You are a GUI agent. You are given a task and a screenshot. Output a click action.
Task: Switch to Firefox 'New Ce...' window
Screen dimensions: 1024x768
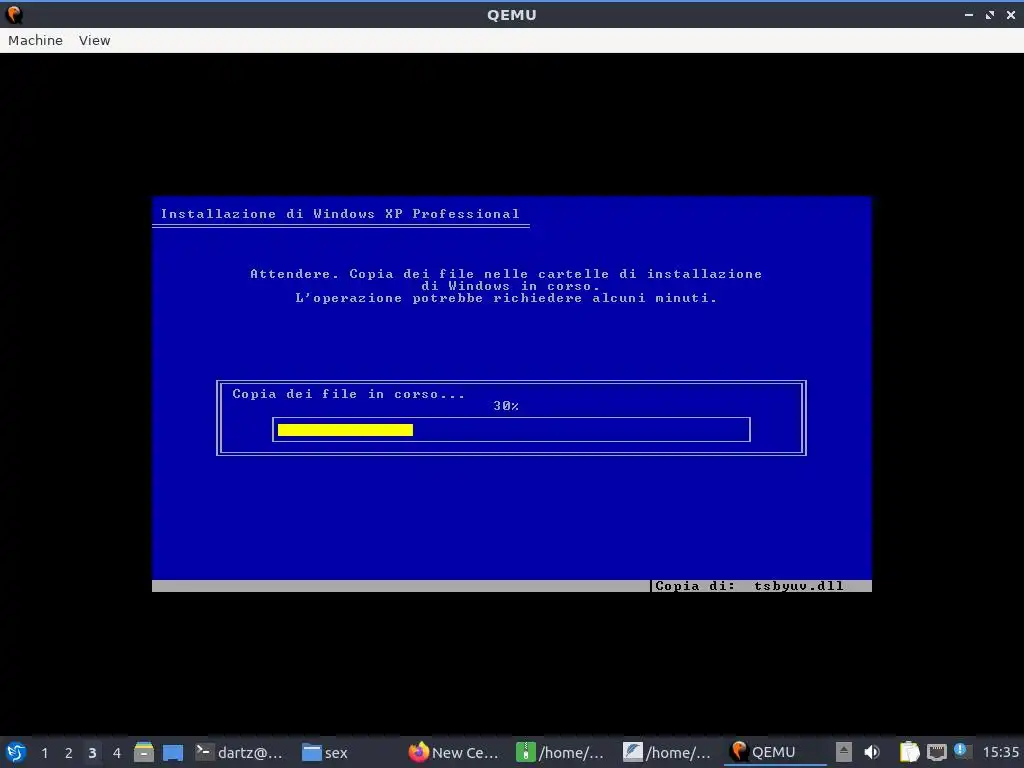click(x=453, y=752)
